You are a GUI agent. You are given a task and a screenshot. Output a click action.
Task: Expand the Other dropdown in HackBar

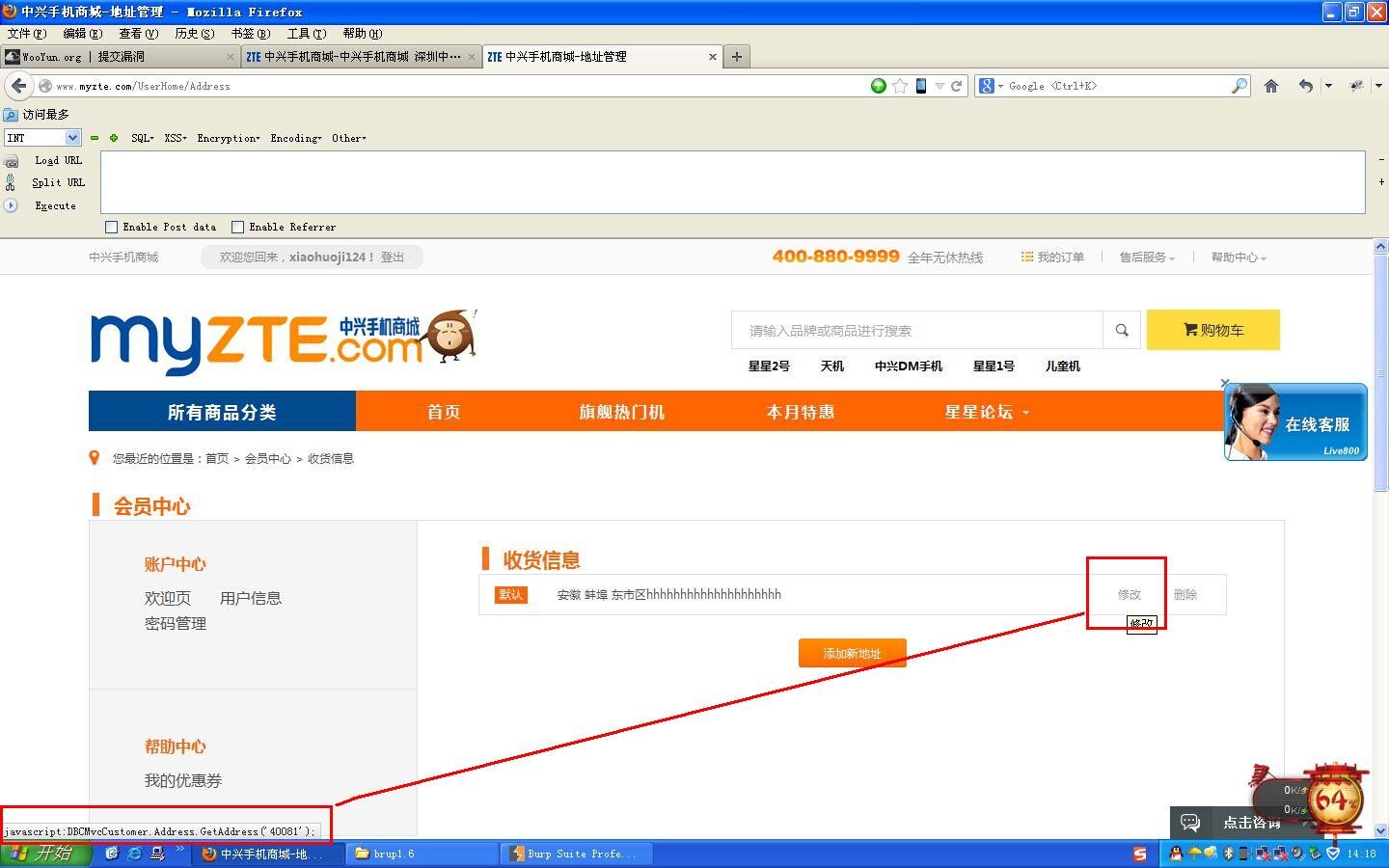pyautogui.click(x=349, y=138)
